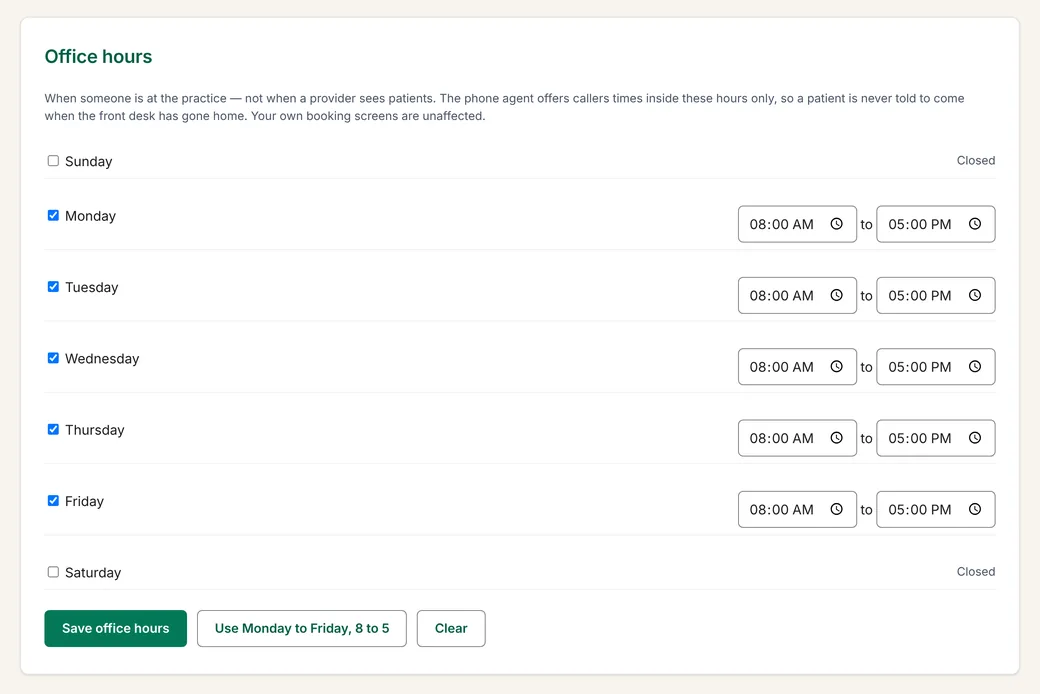Click the Save office hours button
This screenshot has width=1040, height=694.
[115, 628]
